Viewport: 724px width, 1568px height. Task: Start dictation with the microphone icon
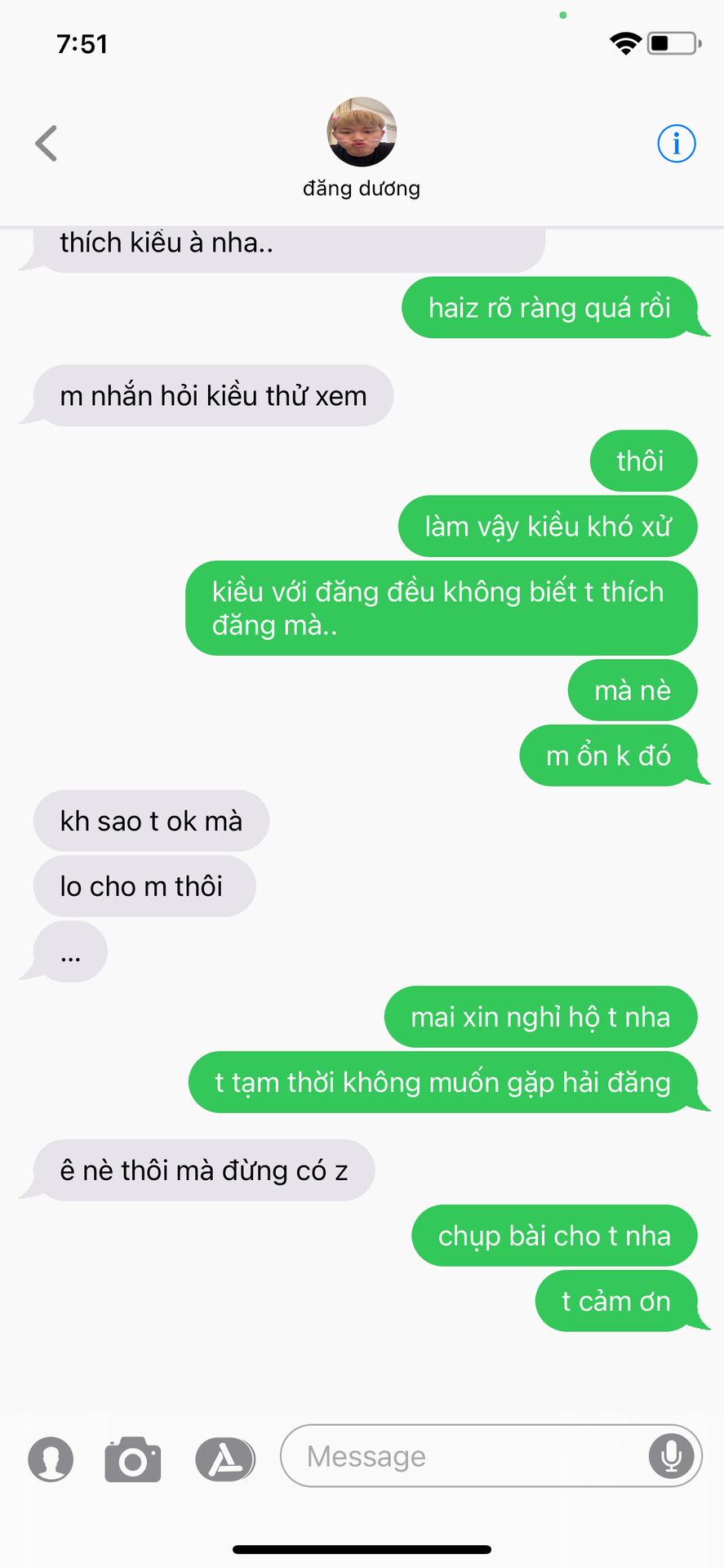tap(671, 1456)
